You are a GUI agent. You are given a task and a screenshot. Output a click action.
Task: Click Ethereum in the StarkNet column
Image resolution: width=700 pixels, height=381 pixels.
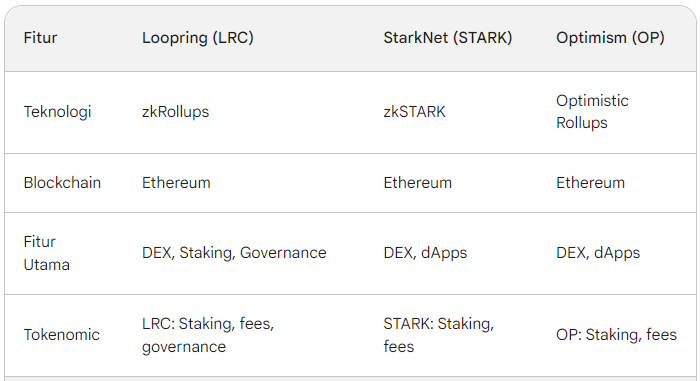click(x=417, y=183)
